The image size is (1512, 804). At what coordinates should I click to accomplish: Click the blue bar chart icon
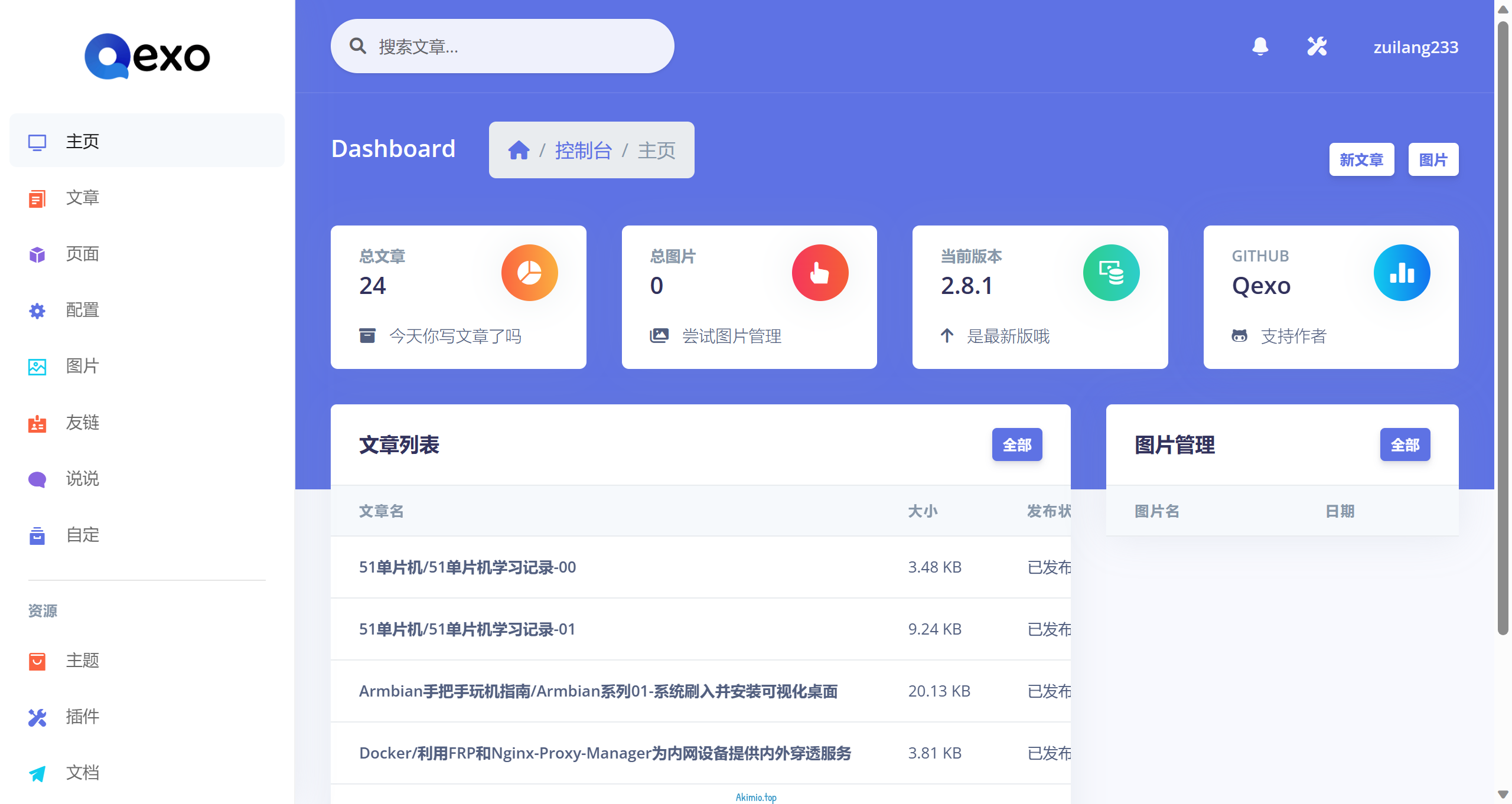pos(1402,273)
